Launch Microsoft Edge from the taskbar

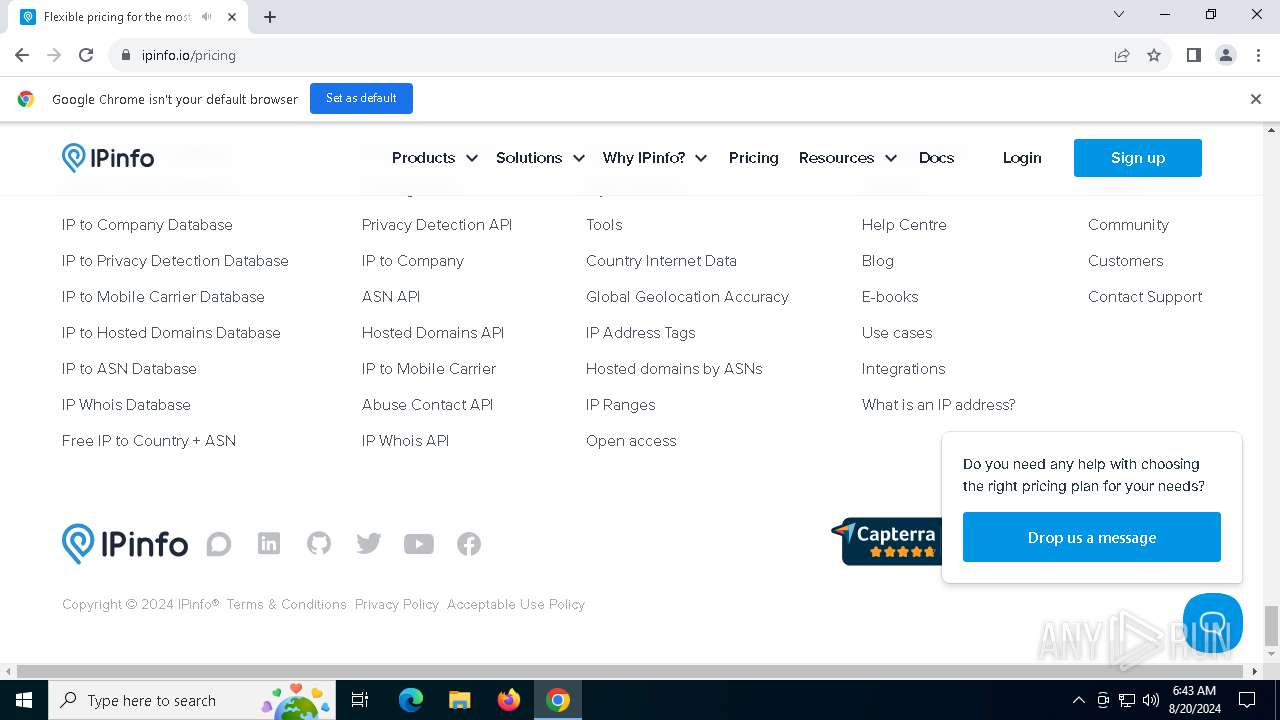(411, 700)
